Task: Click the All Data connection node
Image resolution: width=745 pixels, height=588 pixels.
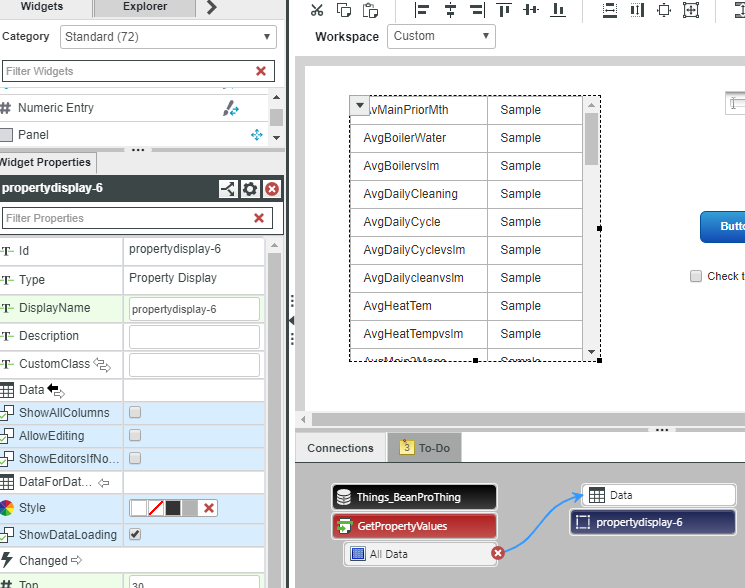Action: coord(420,554)
